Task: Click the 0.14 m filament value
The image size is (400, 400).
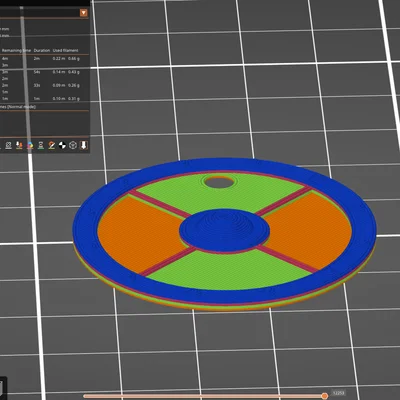Action: [59, 72]
